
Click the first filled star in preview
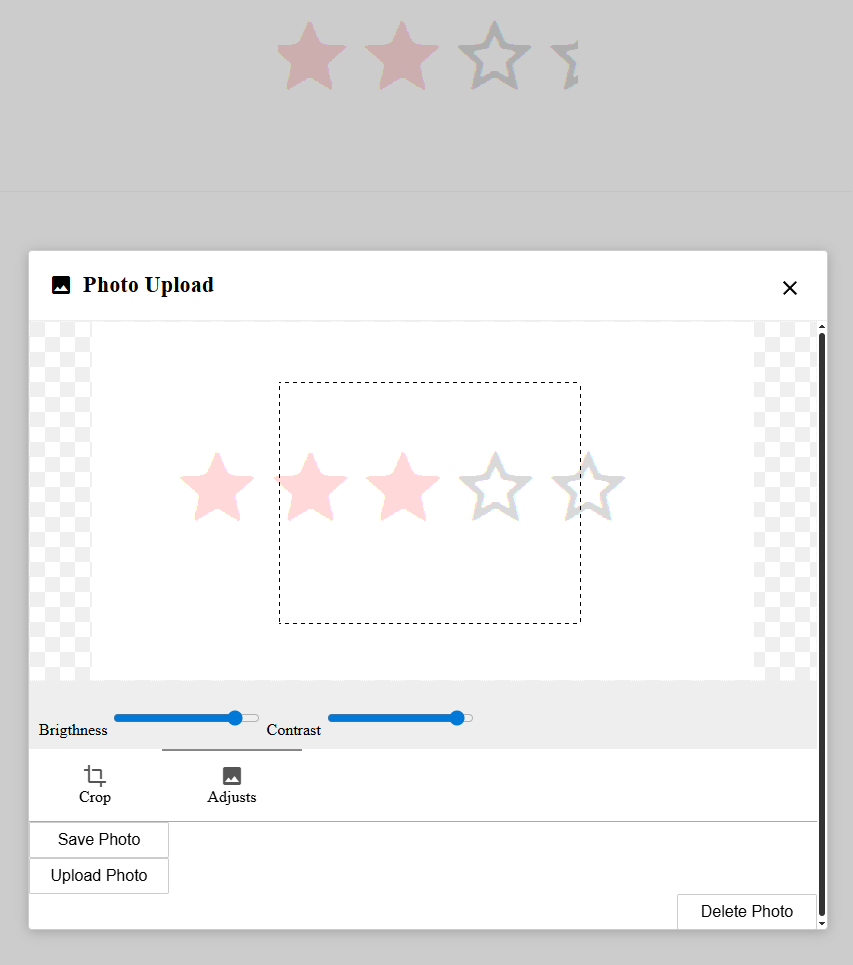217,487
